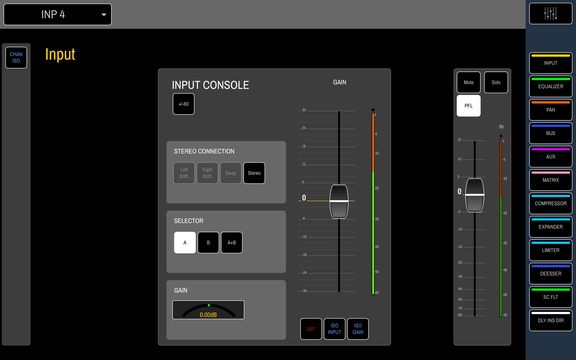Mute the channel

tap(468, 82)
